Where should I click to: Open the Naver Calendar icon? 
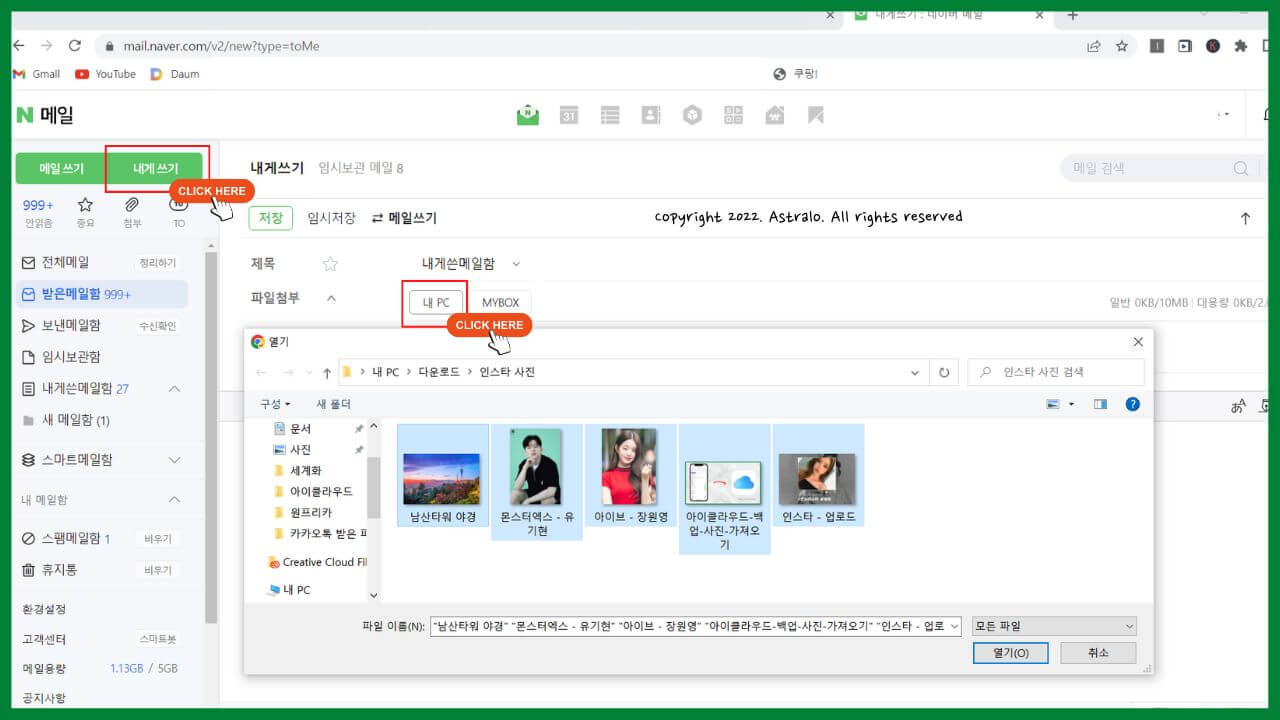569,114
